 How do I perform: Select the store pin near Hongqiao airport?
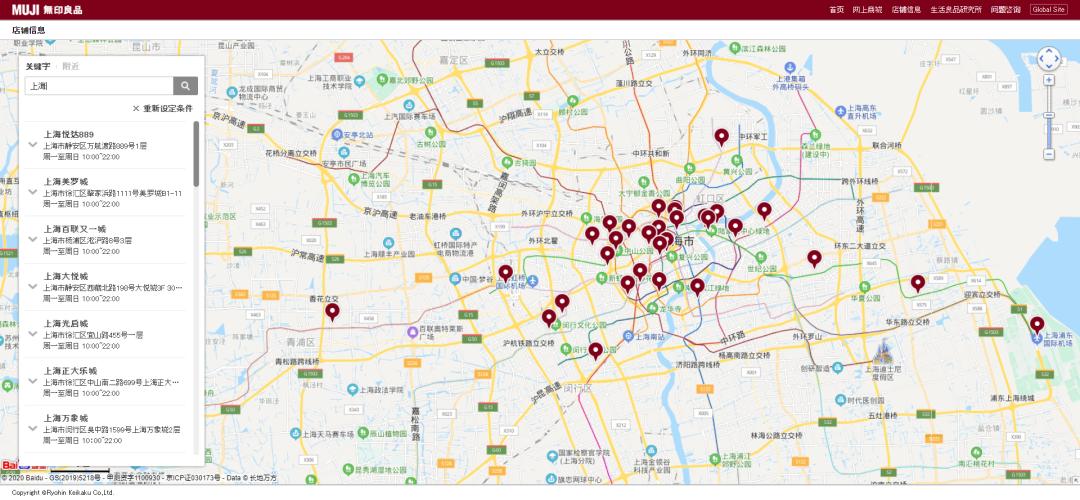point(506,273)
